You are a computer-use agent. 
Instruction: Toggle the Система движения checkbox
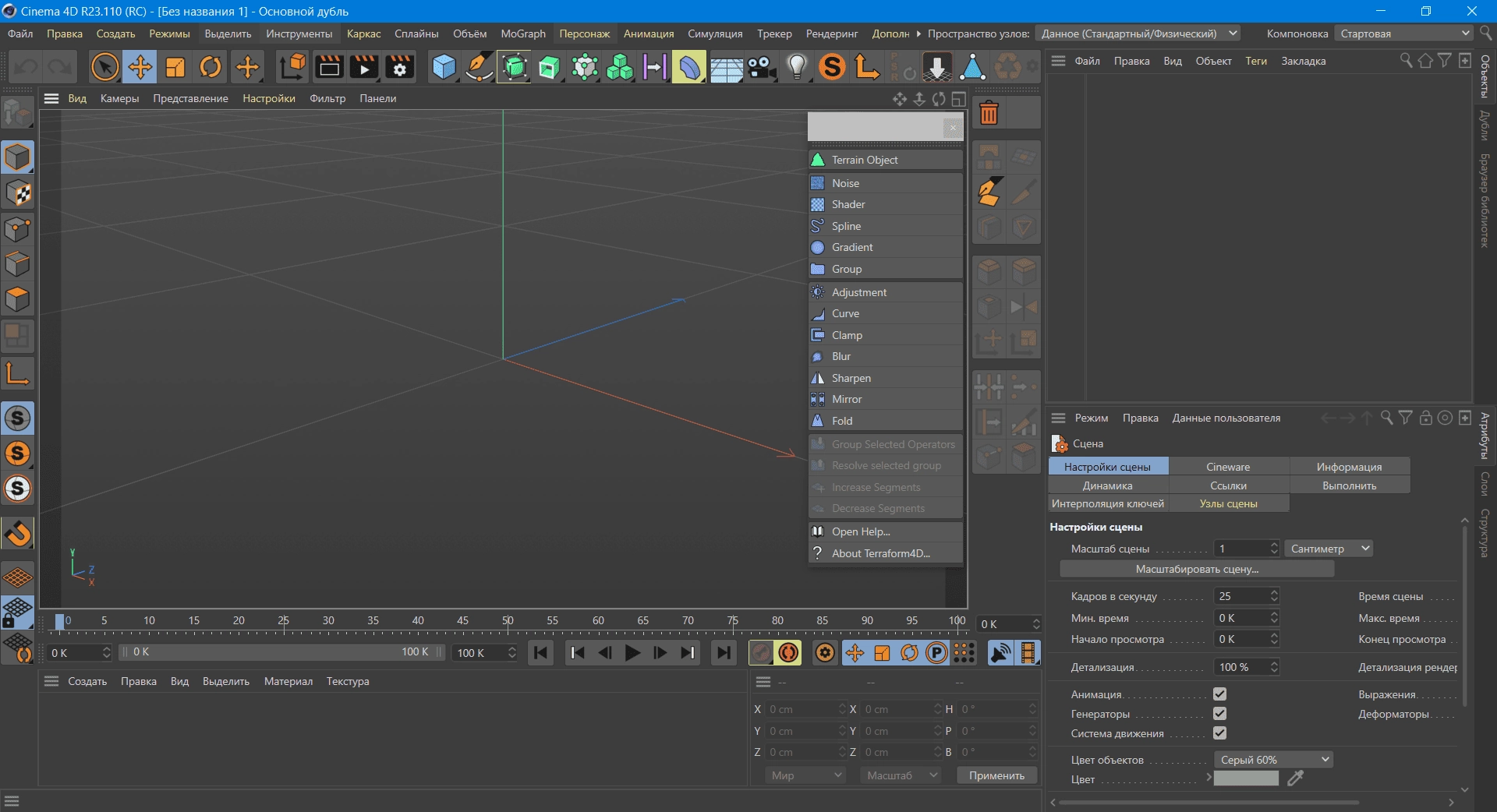tap(1220, 733)
